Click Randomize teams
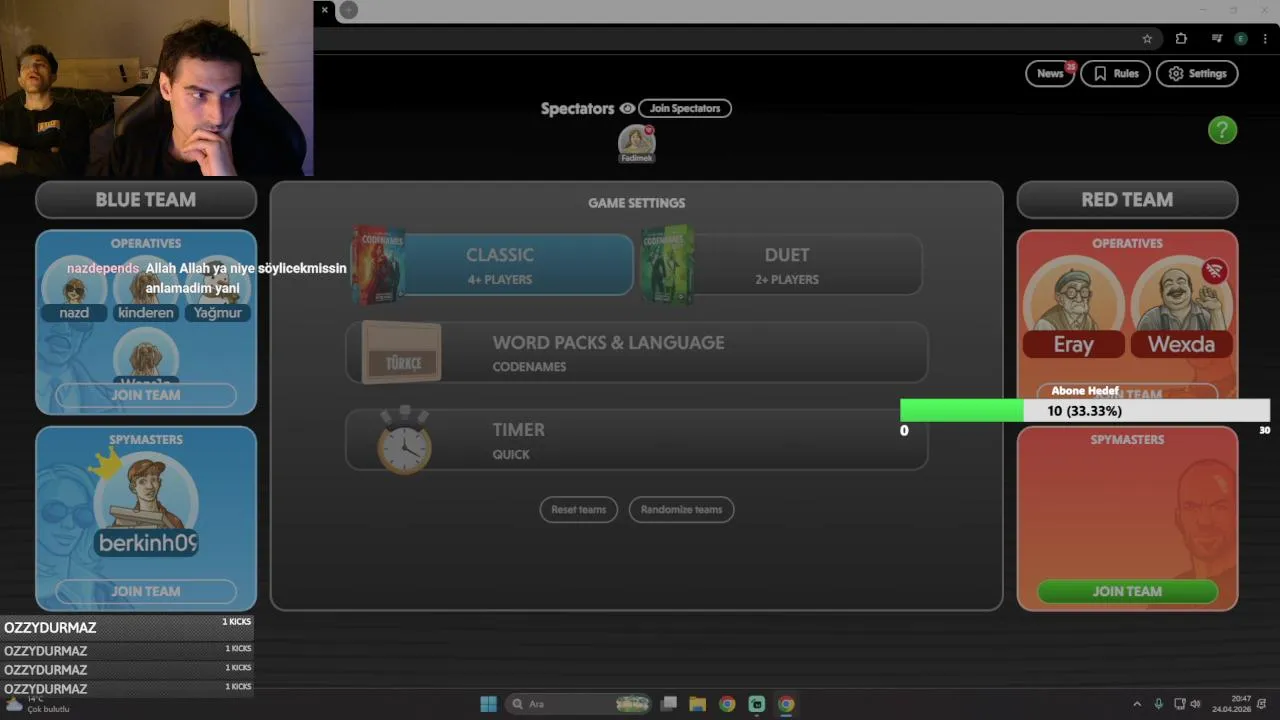This screenshot has width=1280, height=720. 681,509
